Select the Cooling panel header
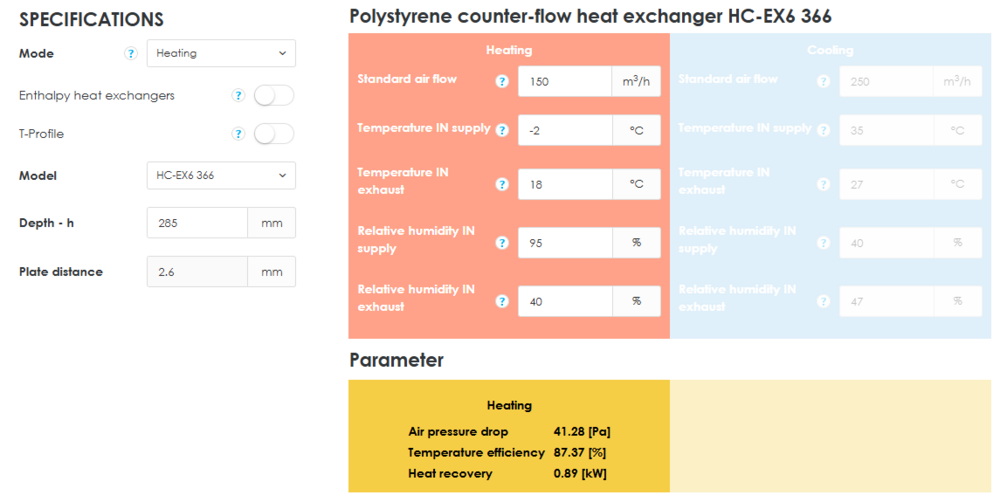Viewport: 1000px width, 502px height. point(830,50)
